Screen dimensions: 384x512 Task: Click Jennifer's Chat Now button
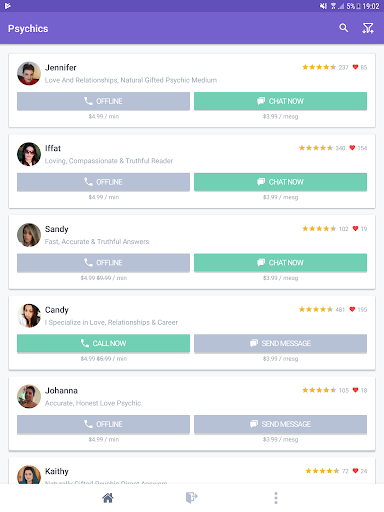280,101
